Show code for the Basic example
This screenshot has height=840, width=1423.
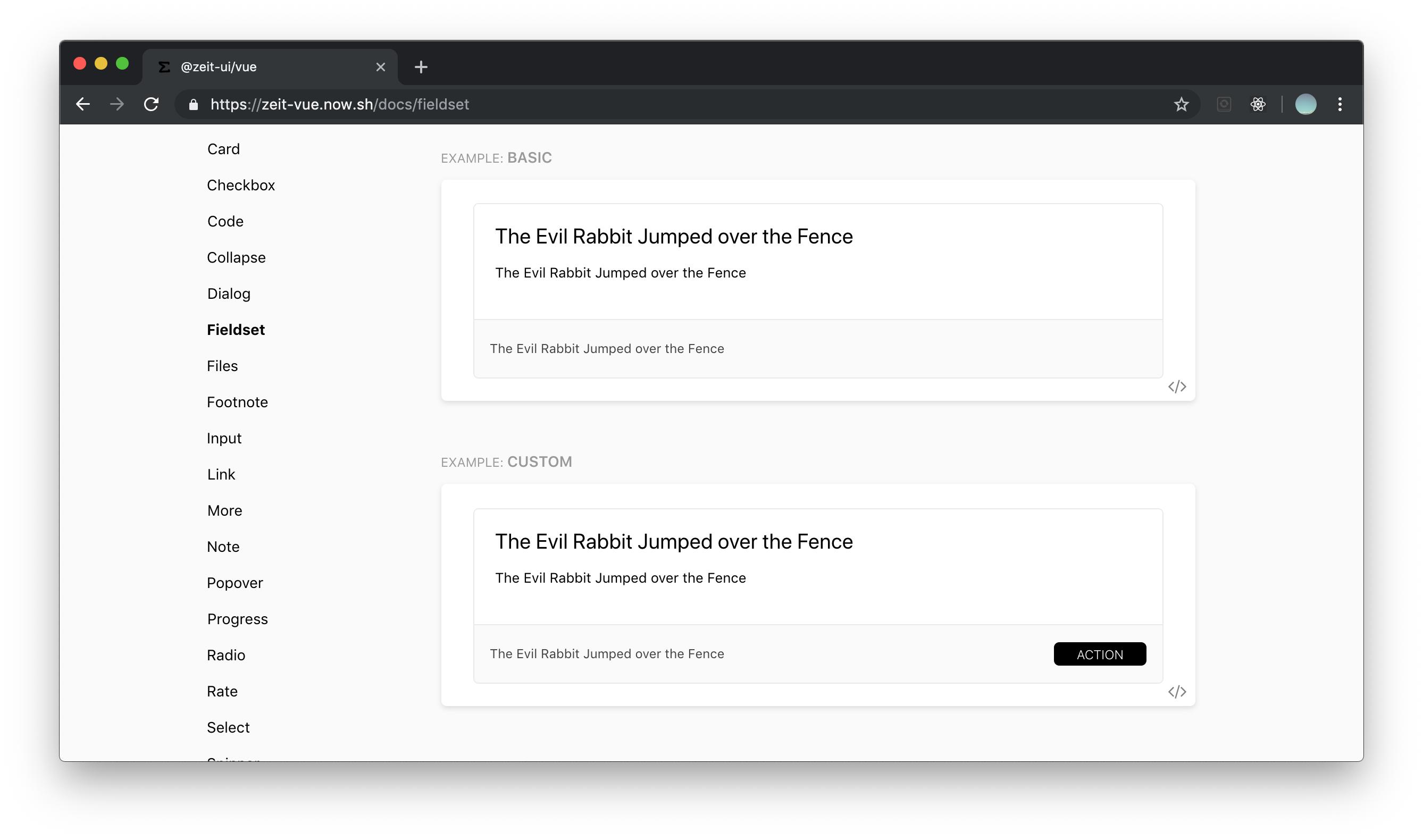click(1177, 387)
